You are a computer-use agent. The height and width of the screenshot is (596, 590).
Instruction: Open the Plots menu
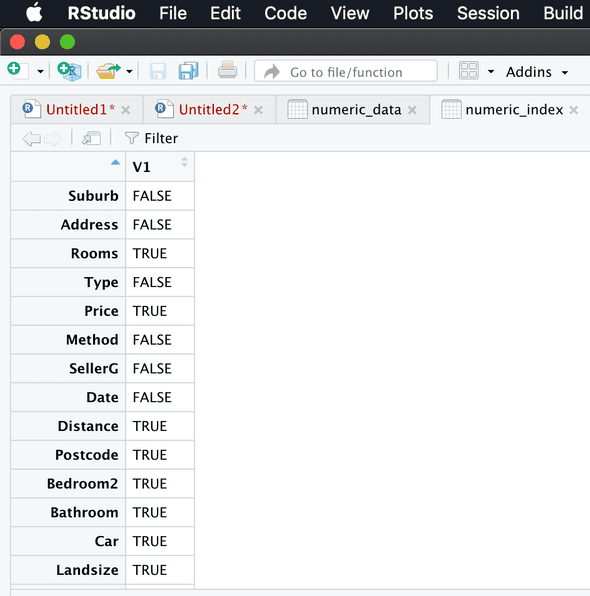click(x=413, y=13)
